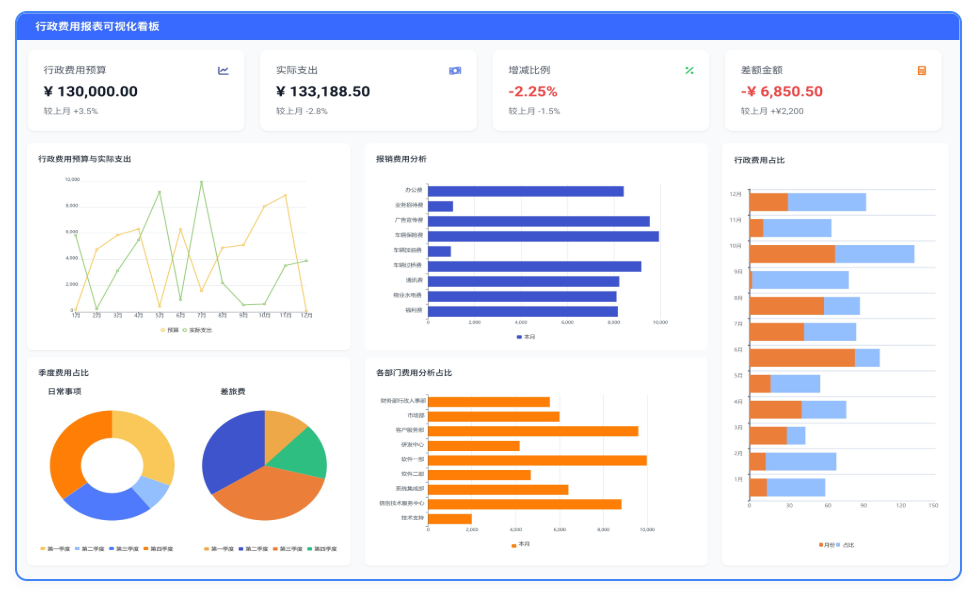977x600 pixels.
Task: Click the line-chart icon on 行政费用预算 card
Action: [223, 71]
